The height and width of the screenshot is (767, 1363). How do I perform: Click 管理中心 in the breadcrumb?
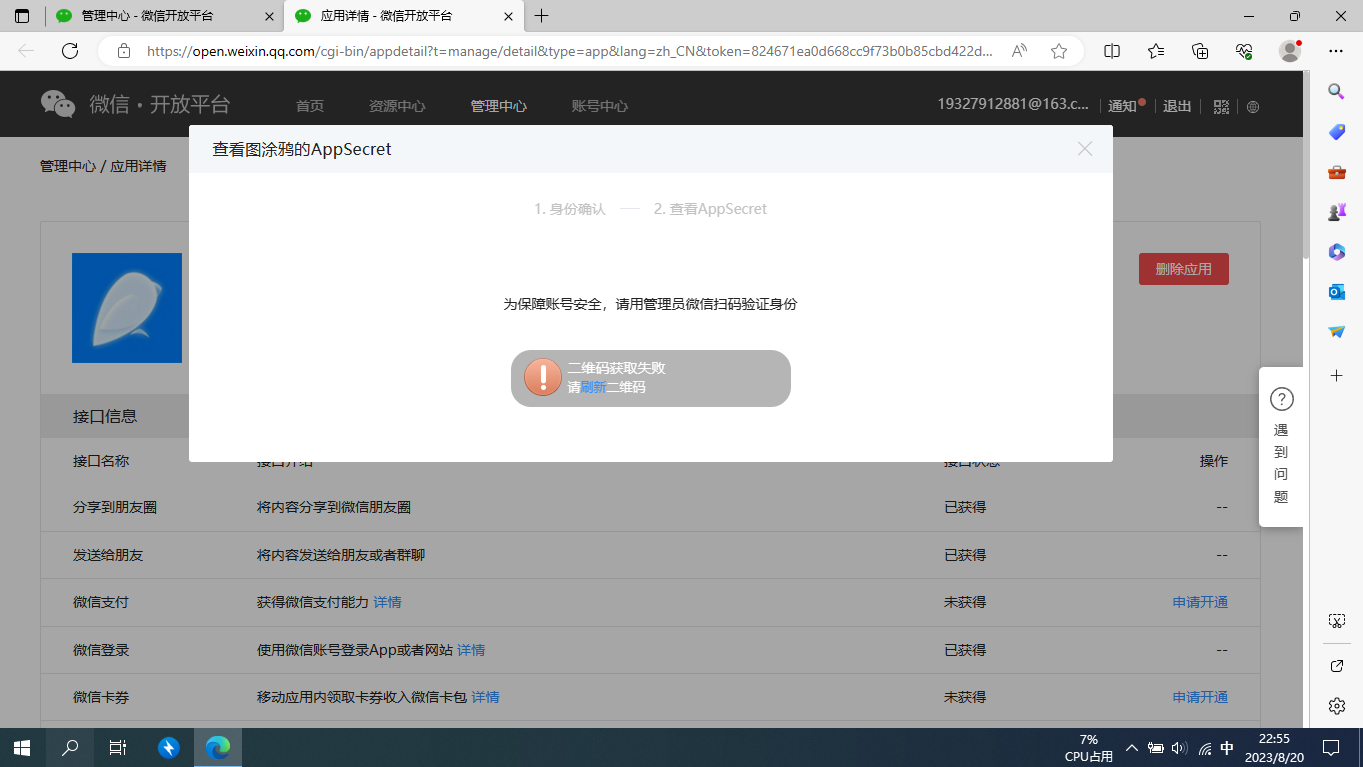click(68, 166)
